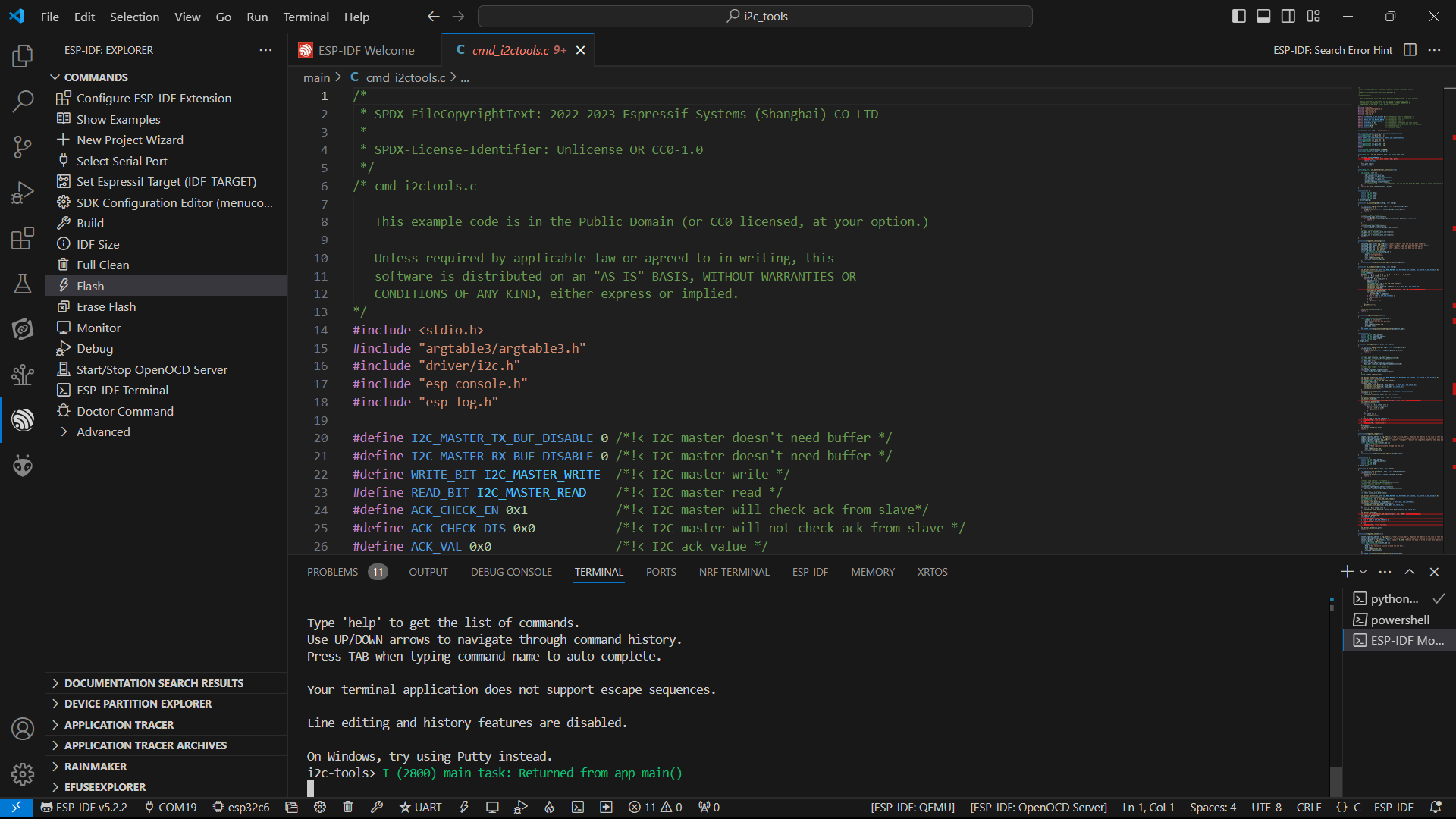This screenshot has width=1456, height=819.
Task: Switch to the ESP-IDF Welcome editor tab
Action: [x=366, y=50]
